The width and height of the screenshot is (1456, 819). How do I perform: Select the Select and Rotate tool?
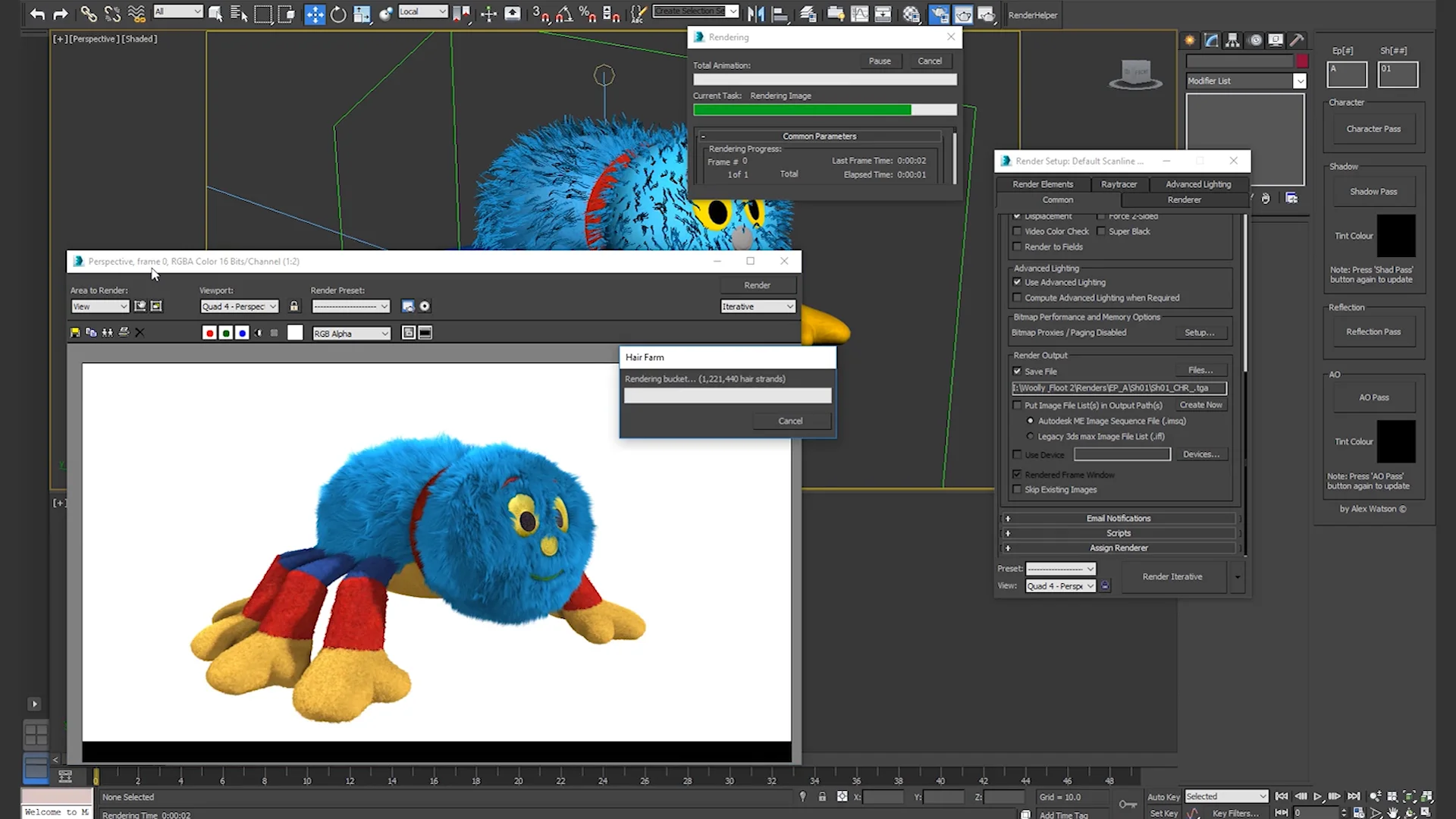[339, 14]
